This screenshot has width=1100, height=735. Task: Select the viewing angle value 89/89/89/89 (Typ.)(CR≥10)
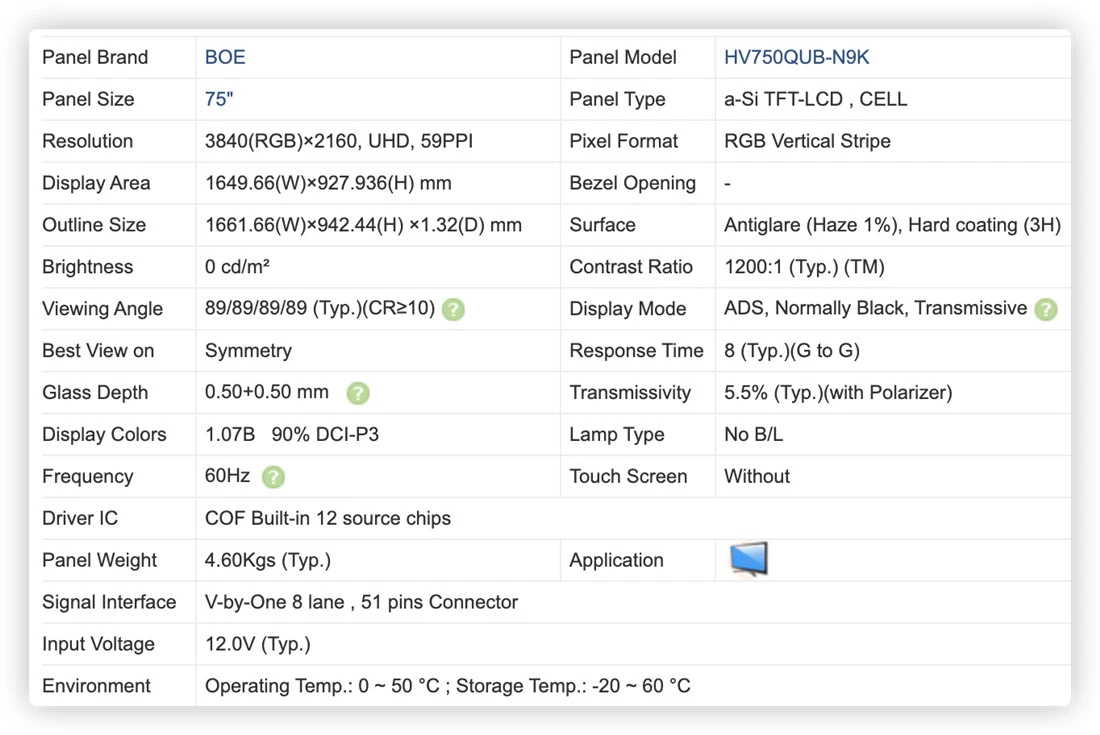(320, 309)
